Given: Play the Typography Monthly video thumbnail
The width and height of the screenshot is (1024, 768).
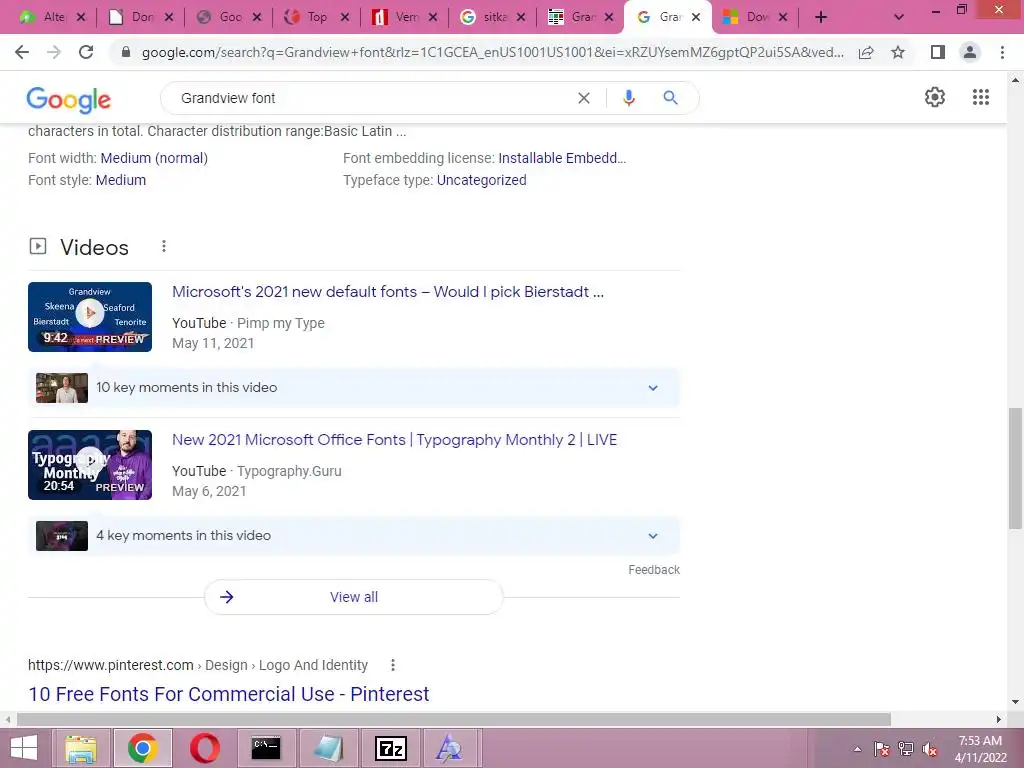Looking at the screenshot, I should pos(90,465).
